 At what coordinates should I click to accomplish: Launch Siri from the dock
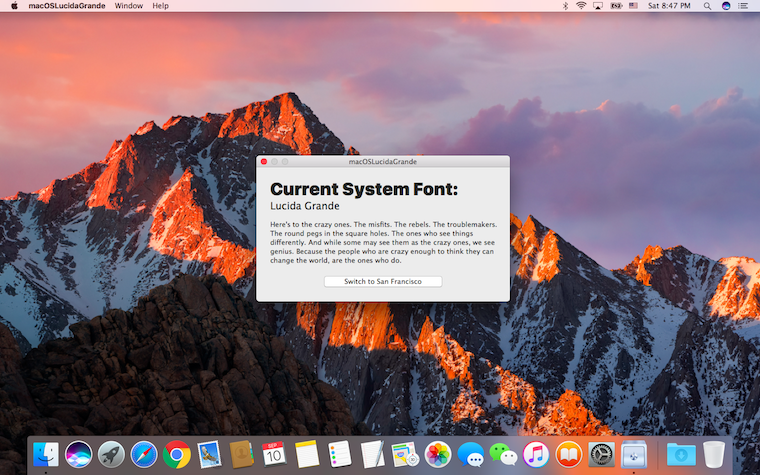[79, 454]
